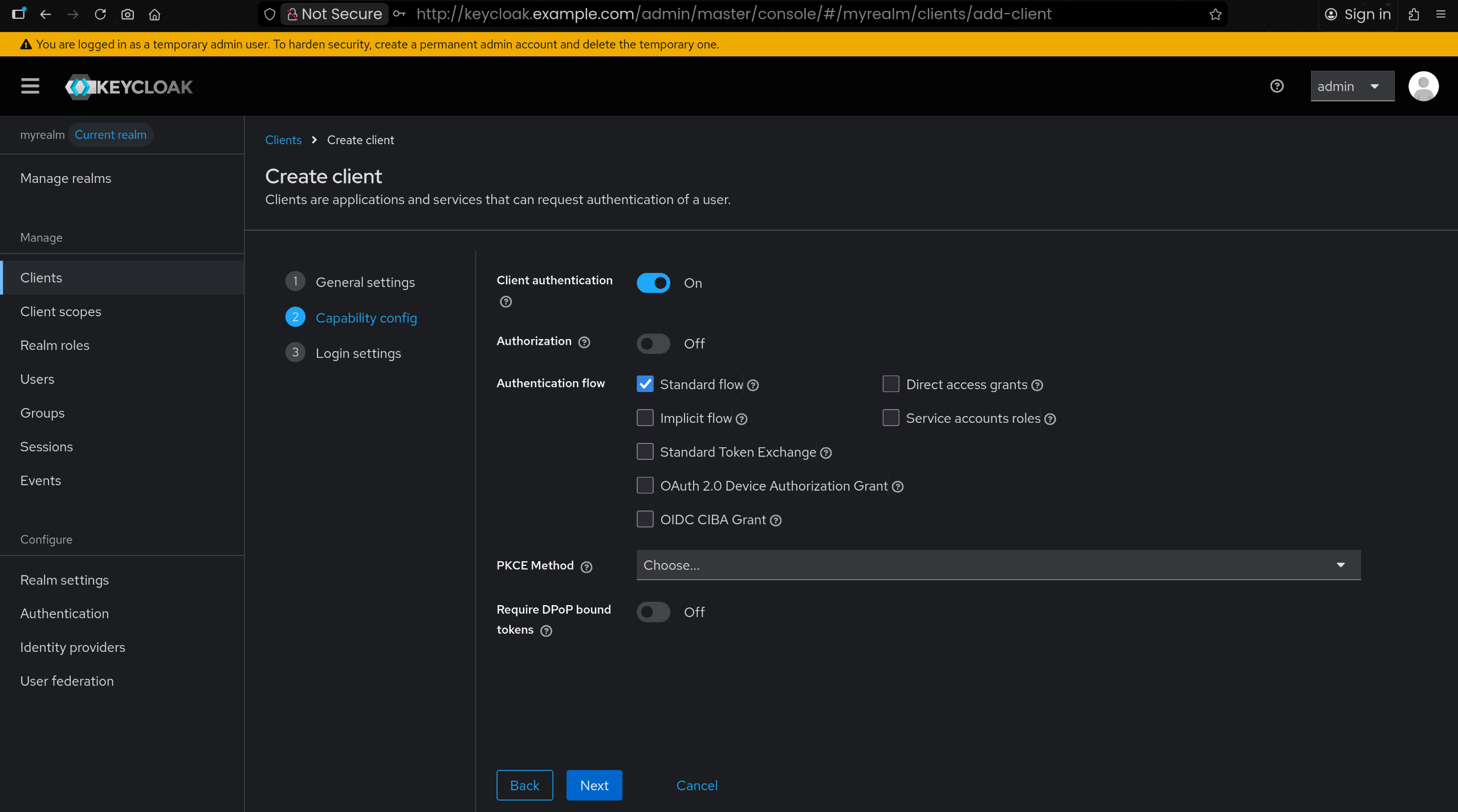The height and width of the screenshot is (812, 1458).
Task: Check the Direct access grants checkbox
Action: pyautogui.click(x=891, y=385)
